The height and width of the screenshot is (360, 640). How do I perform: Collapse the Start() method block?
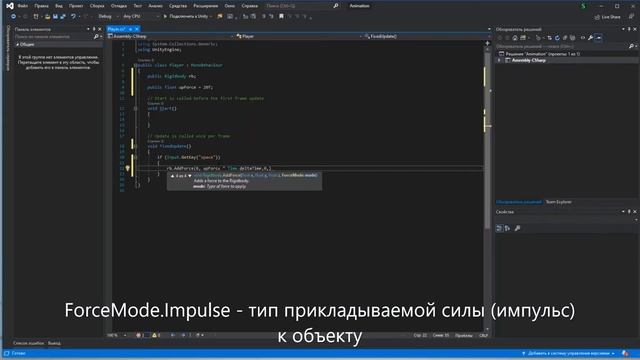pyautogui.click(x=136, y=109)
